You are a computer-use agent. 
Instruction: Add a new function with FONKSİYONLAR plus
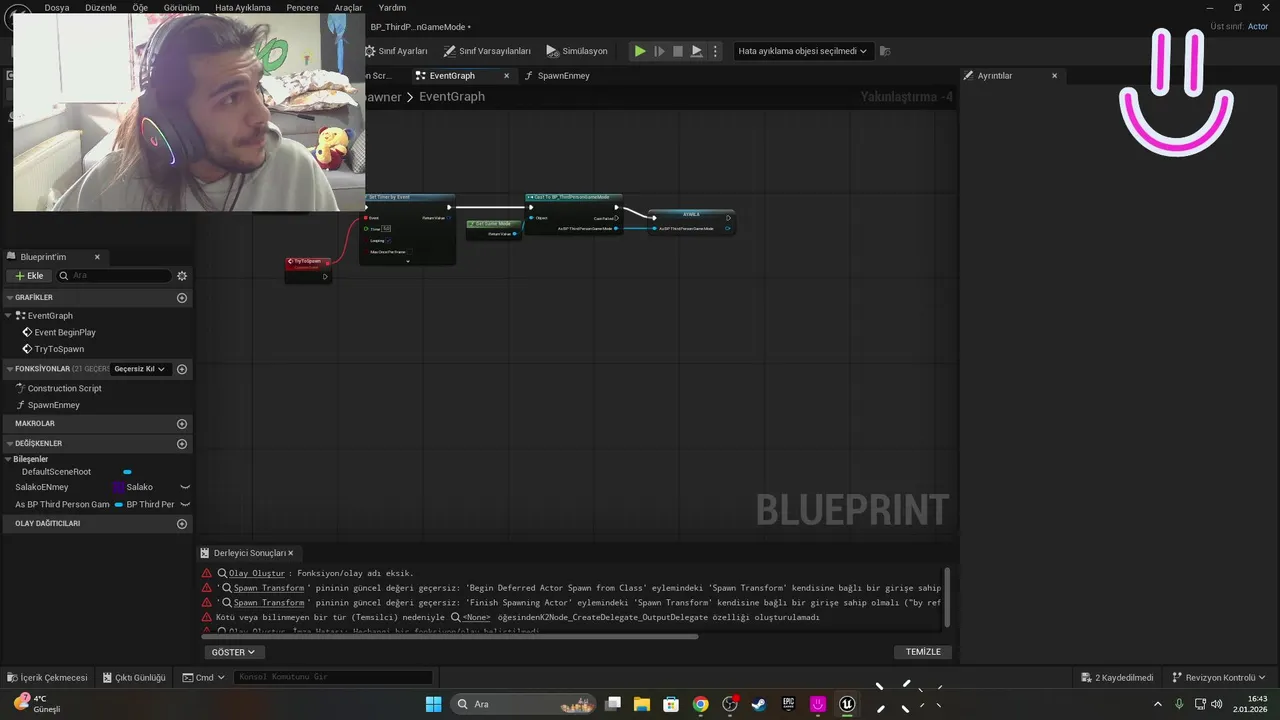tap(182, 369)
